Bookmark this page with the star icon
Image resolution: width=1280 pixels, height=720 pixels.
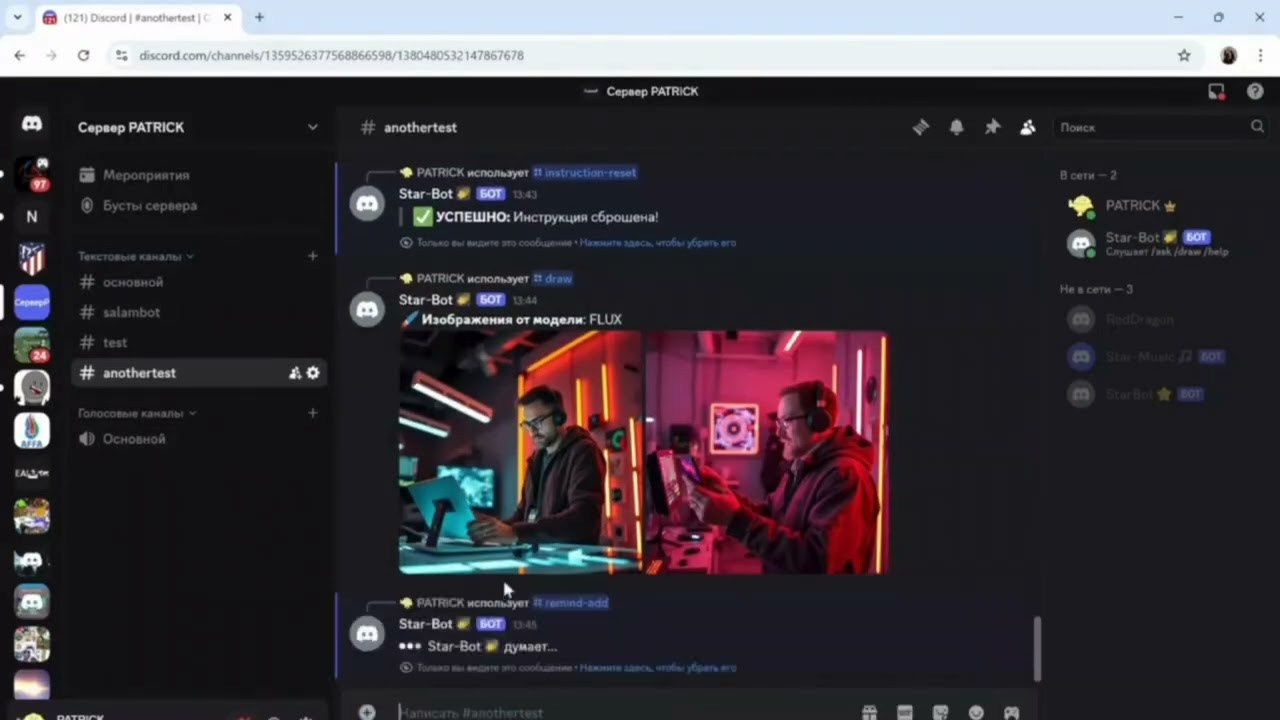point(1184,55)
